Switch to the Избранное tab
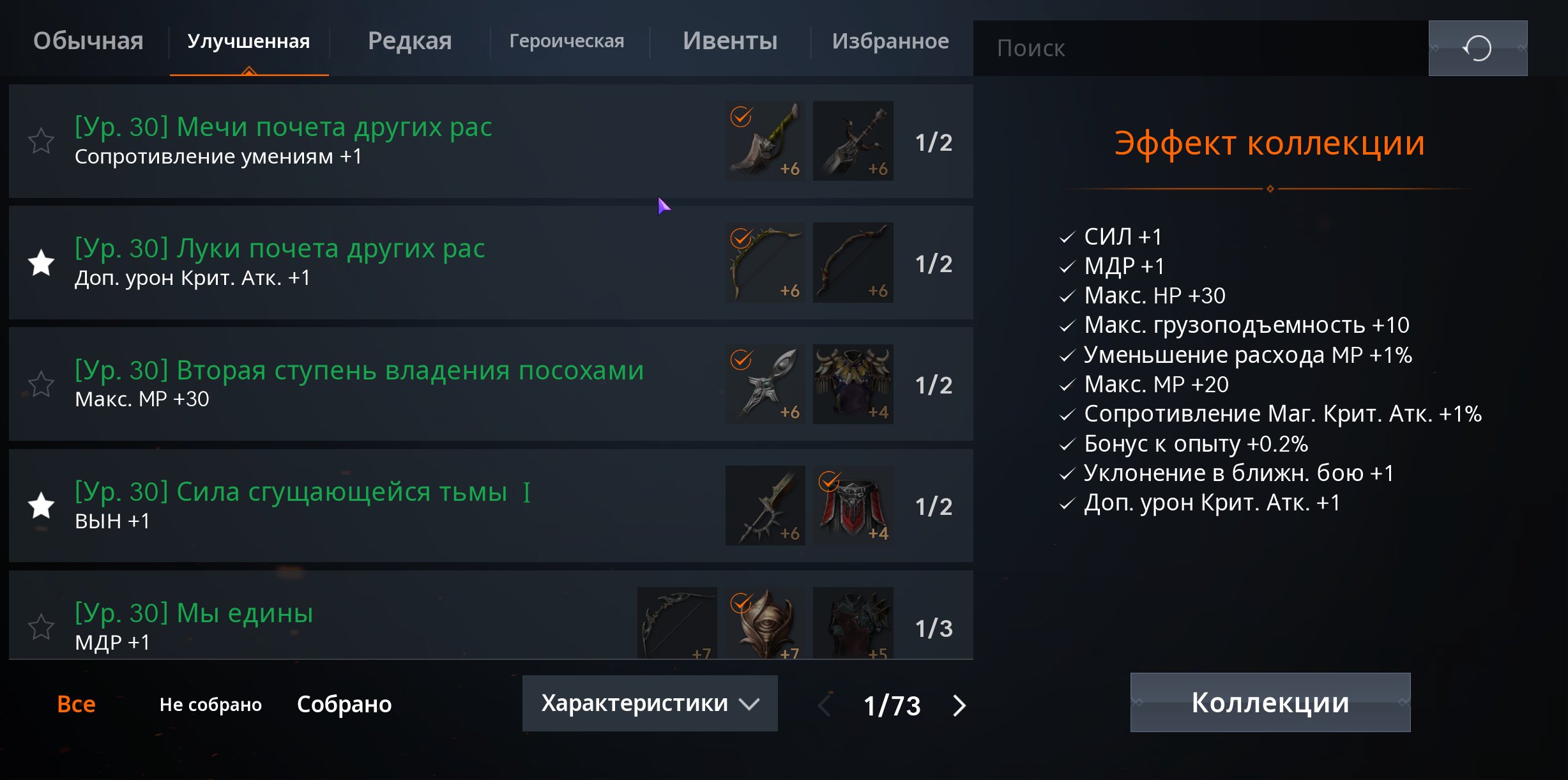The height and width of the screenshot is (780, 1568). [x=890, y=41]
